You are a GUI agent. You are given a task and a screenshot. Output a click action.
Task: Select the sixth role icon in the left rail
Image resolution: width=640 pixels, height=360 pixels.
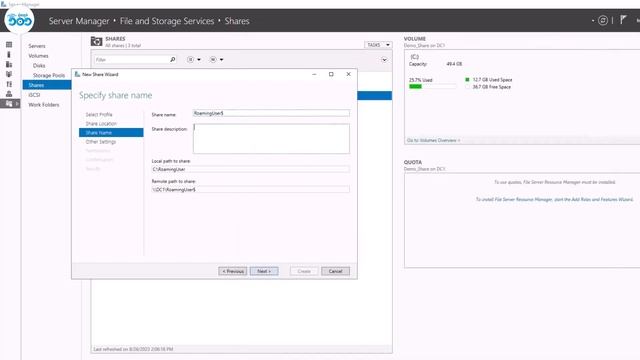(9, 94)
